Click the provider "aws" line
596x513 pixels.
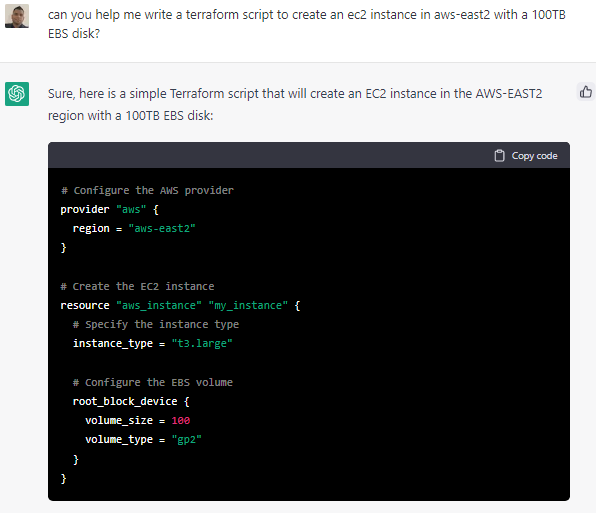[x=109, y=209]
